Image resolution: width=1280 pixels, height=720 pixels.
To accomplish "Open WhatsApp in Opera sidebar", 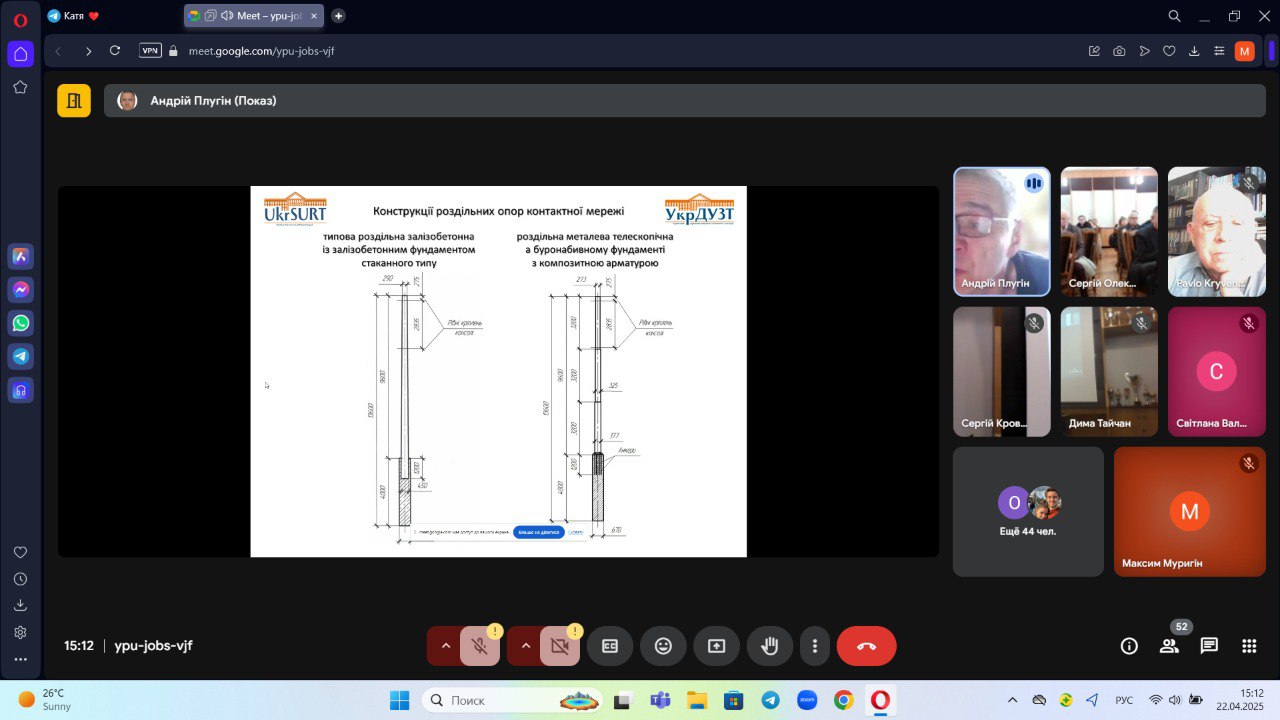I will click(x=20, y=323).
